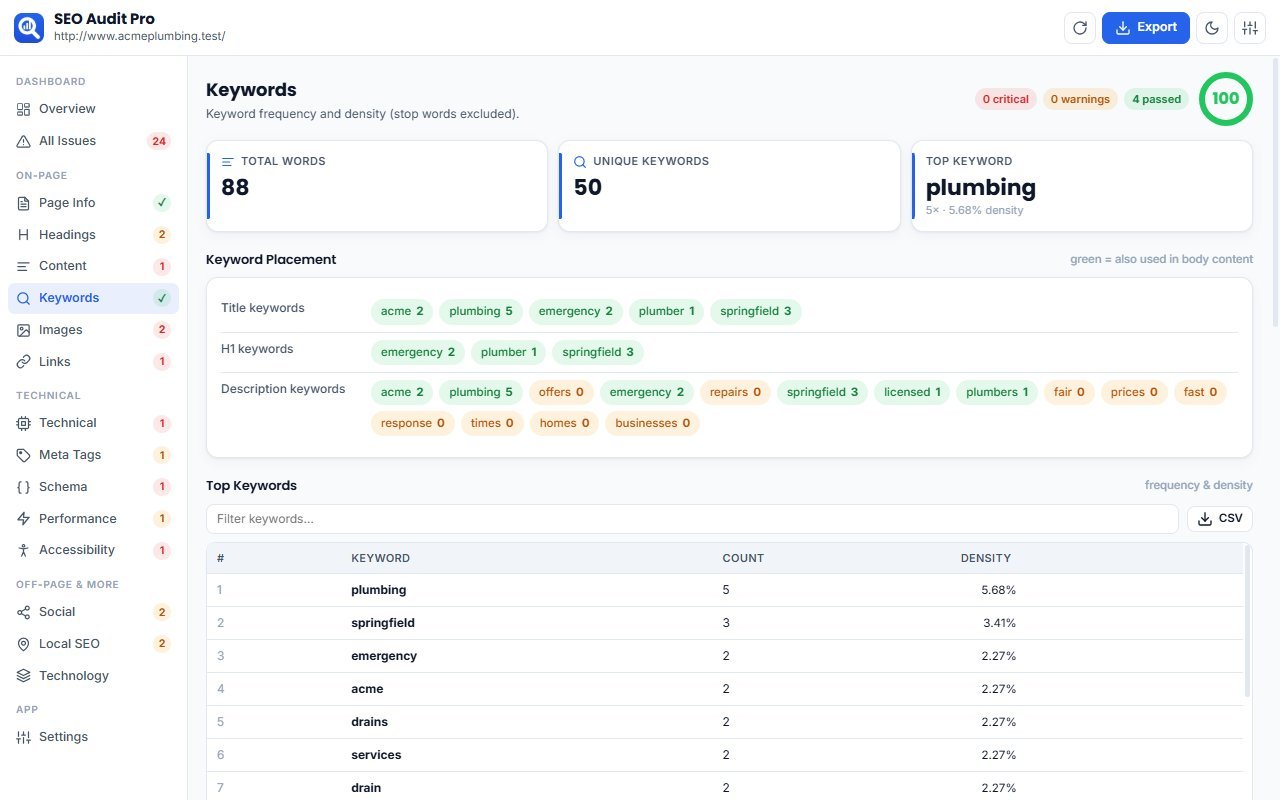Click the Technology layers icon
Image resolution: width=1280 pixels, height=800 pixels.
click(24, 676)
